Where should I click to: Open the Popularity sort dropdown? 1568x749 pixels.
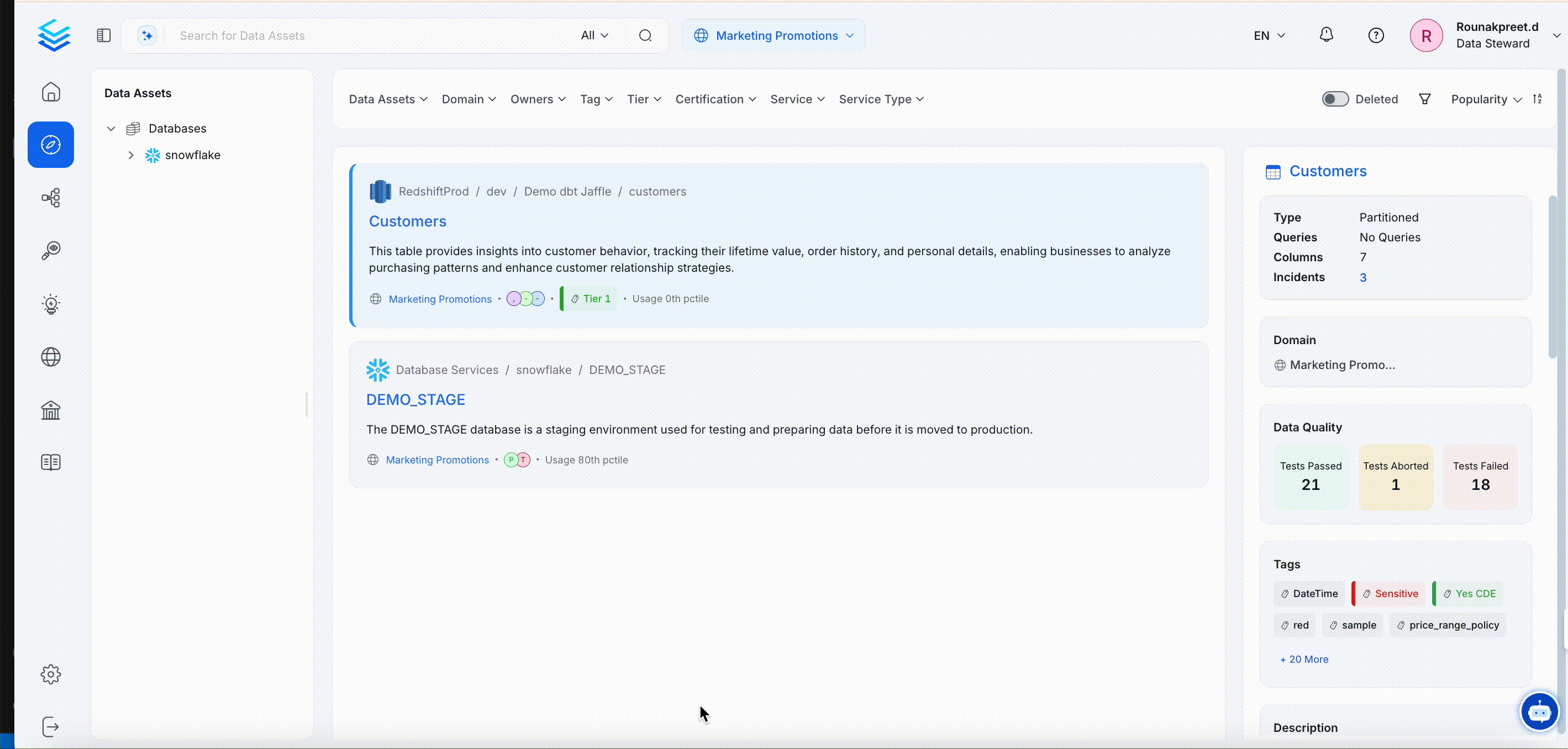click(x=1485, y=99)
